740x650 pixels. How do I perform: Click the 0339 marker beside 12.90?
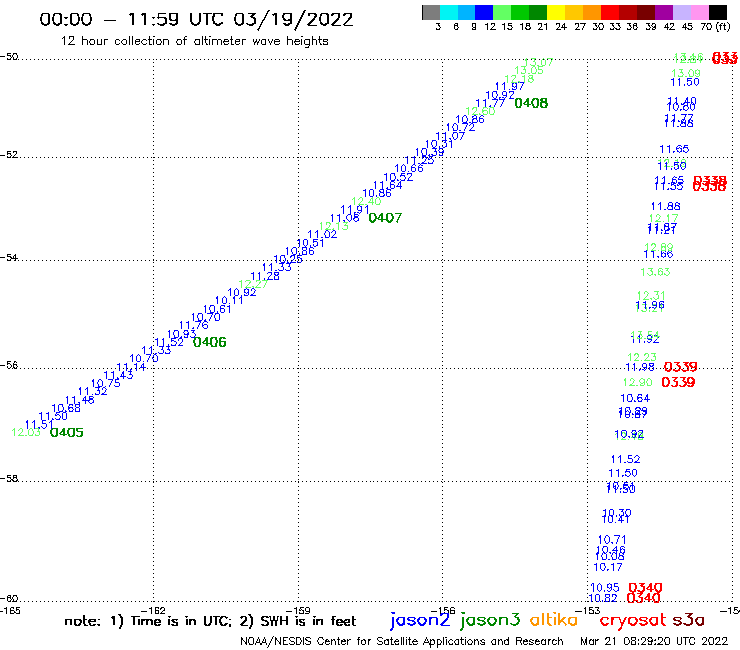pyautogui.click(x=678, y=382)
